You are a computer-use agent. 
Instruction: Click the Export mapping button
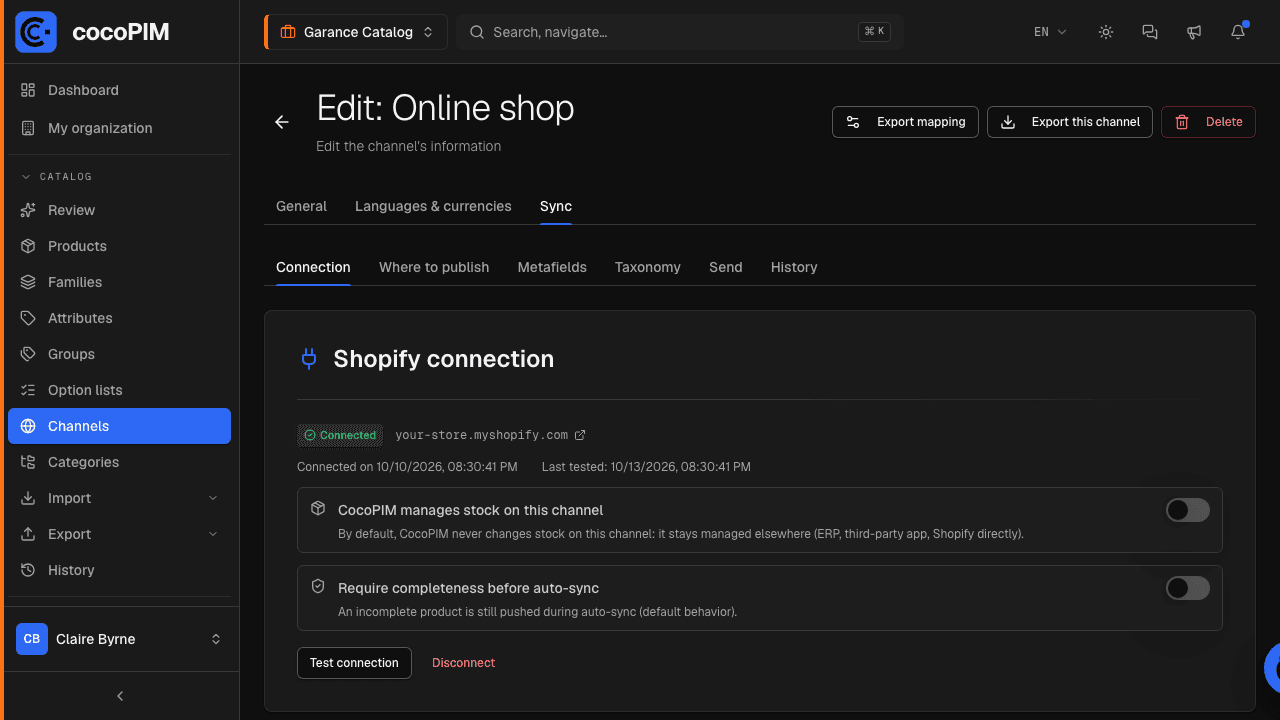point(905,122)
